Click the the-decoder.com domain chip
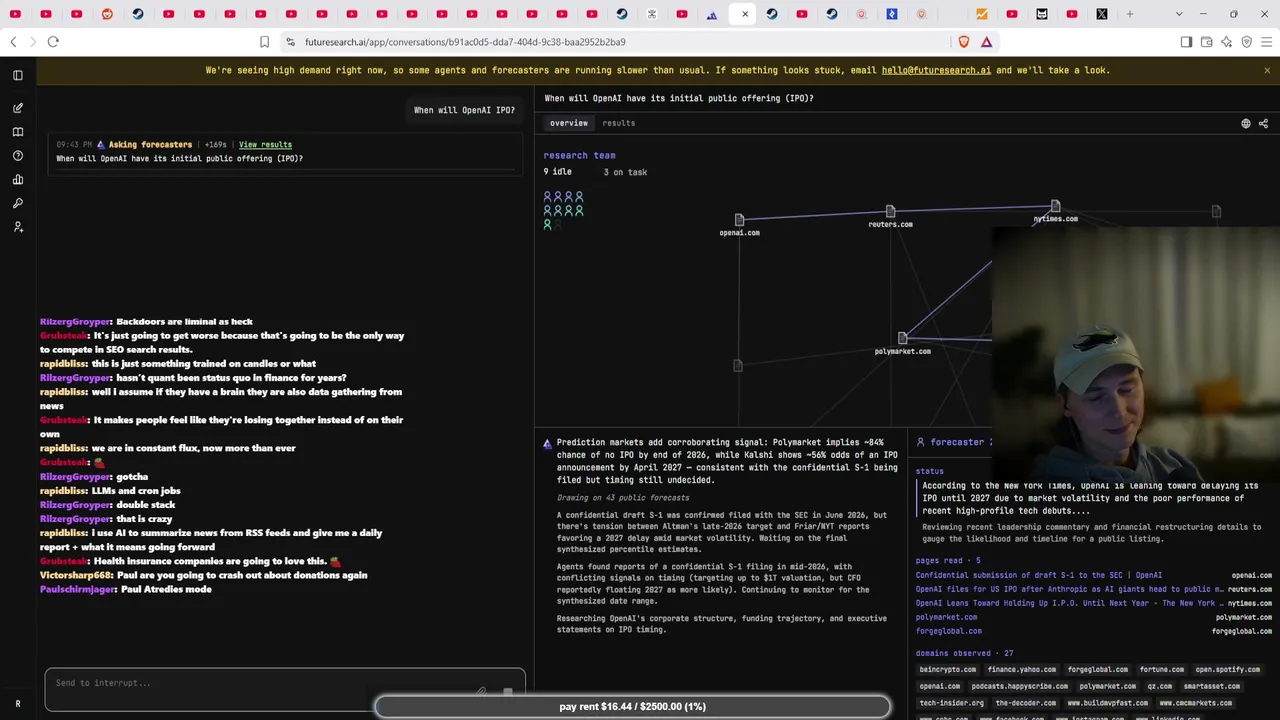The width and height of the screenshot is (1280, 720). 1025,703
